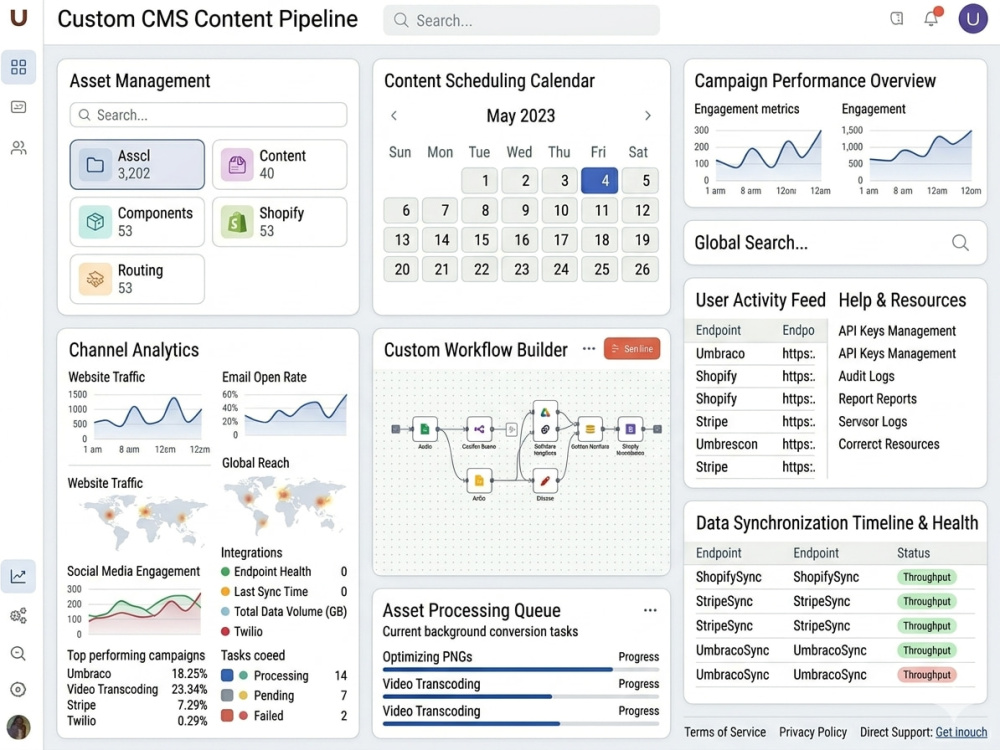Open Asset Processing Queue options menu
Screen dimensions: 1000x750
coord(650,610)
